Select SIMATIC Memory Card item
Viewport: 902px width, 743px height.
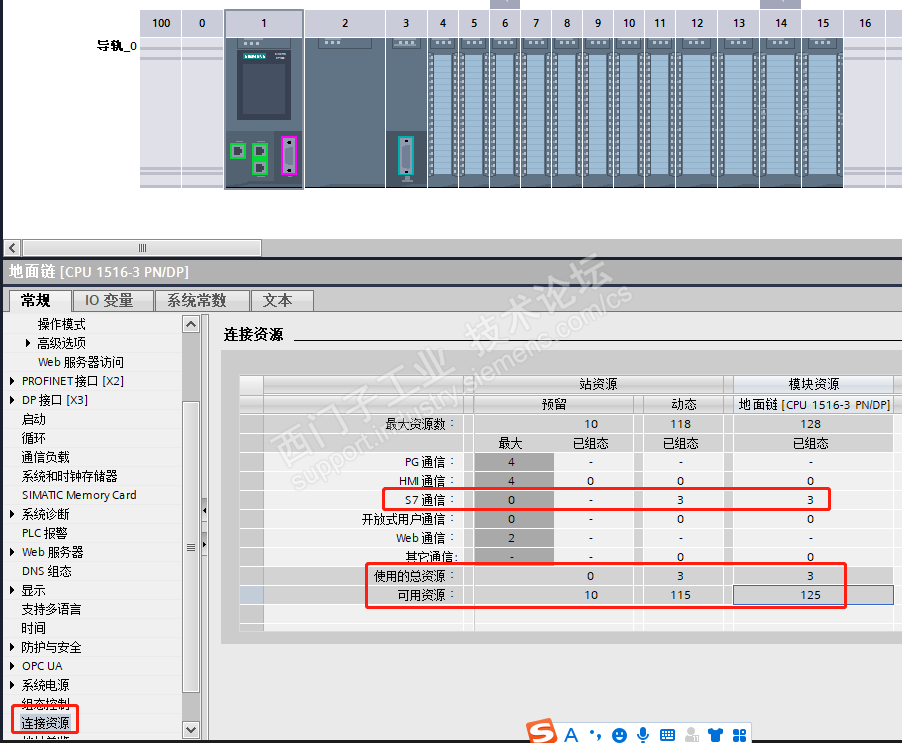click(79, 495)
